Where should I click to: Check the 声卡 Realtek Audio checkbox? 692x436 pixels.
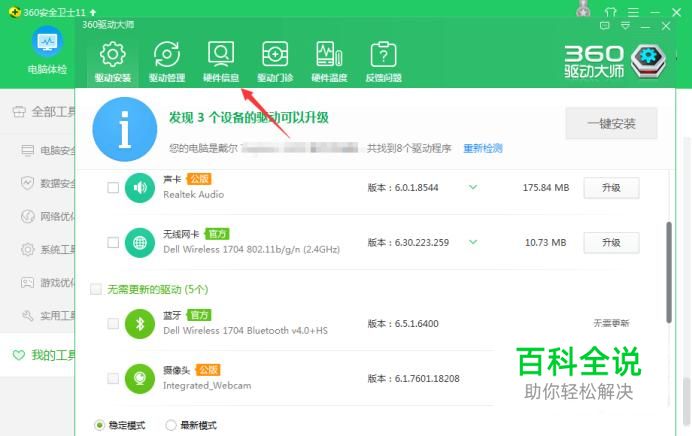click(113, 188)
